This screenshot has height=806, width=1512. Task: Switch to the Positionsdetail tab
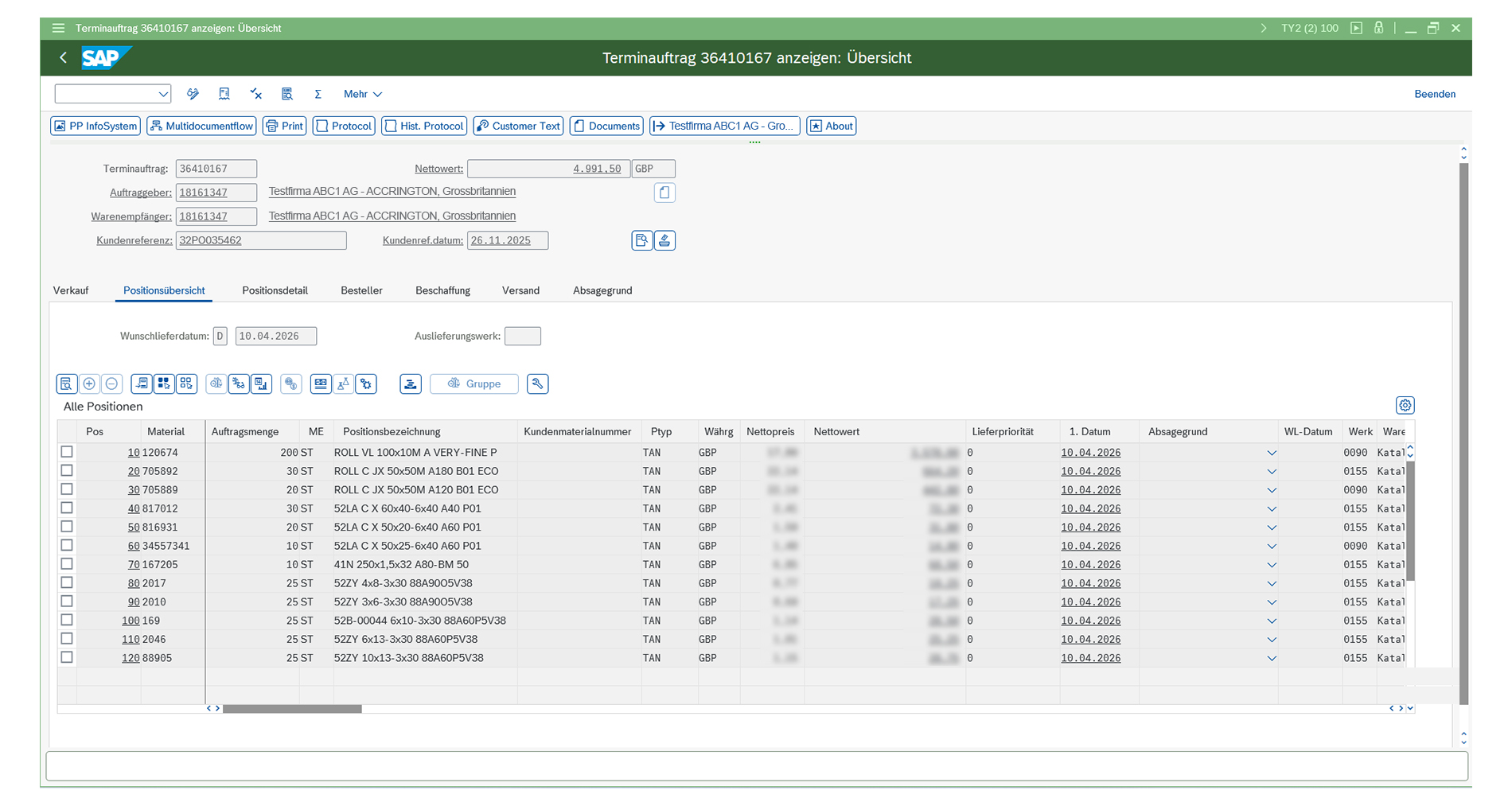click(x=275, y=290)
